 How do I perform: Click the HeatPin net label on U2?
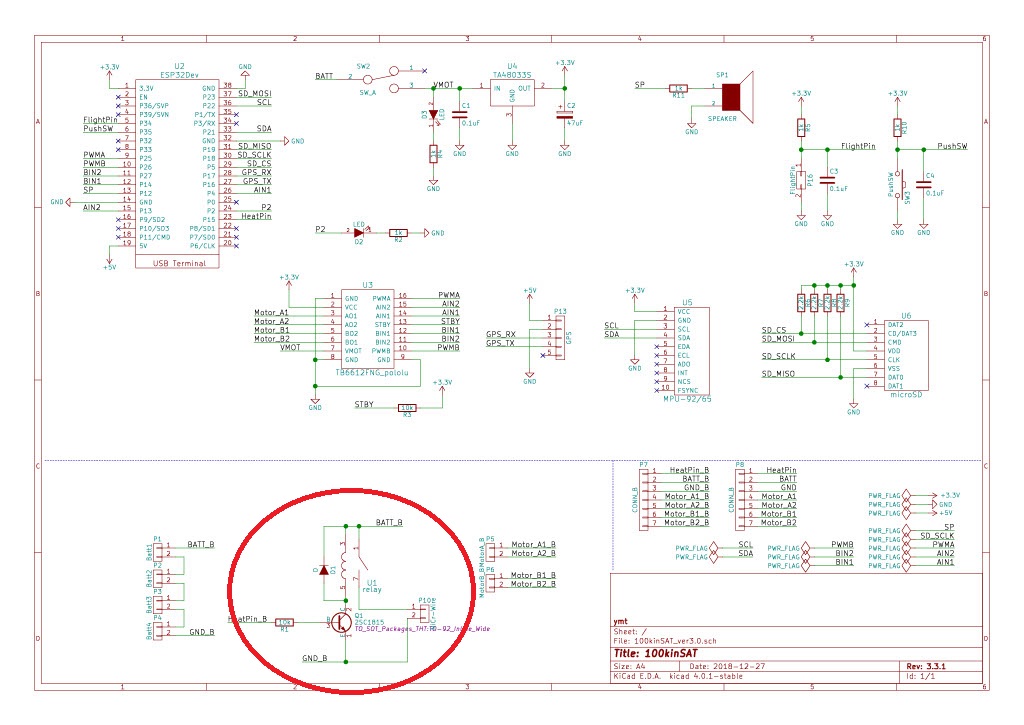(256, 217)
